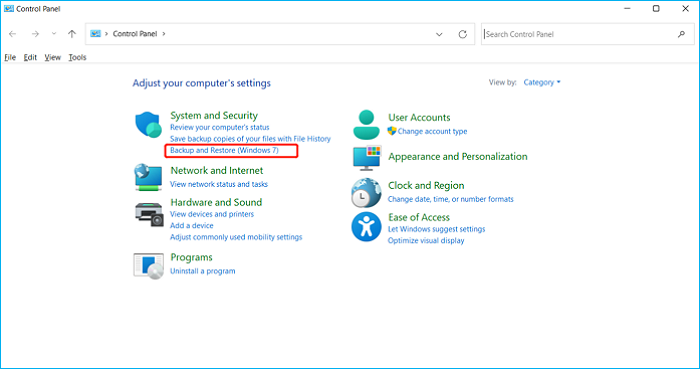Viewport: 700px width, 369px height.
Task: Click Change account type link
Action: tap(432, 131)
